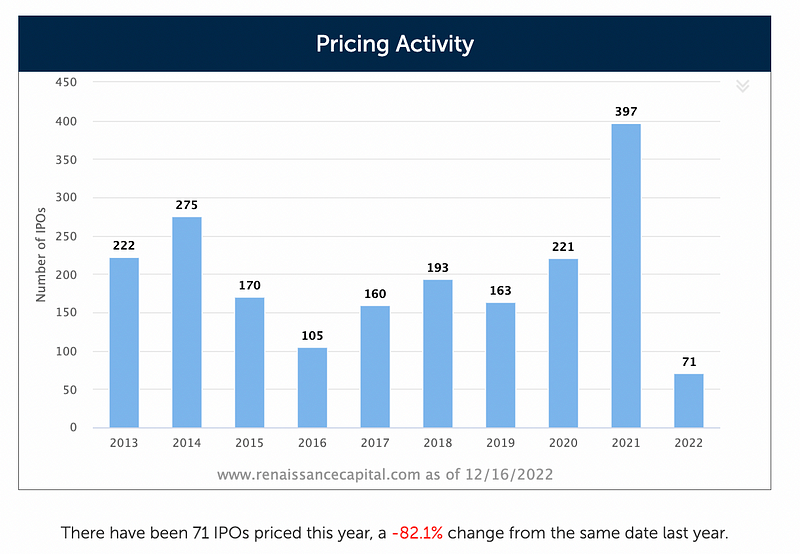Select the 2016 bar labeled 105
This screenshot has height=554, width=800.
[x=312, y=387]
